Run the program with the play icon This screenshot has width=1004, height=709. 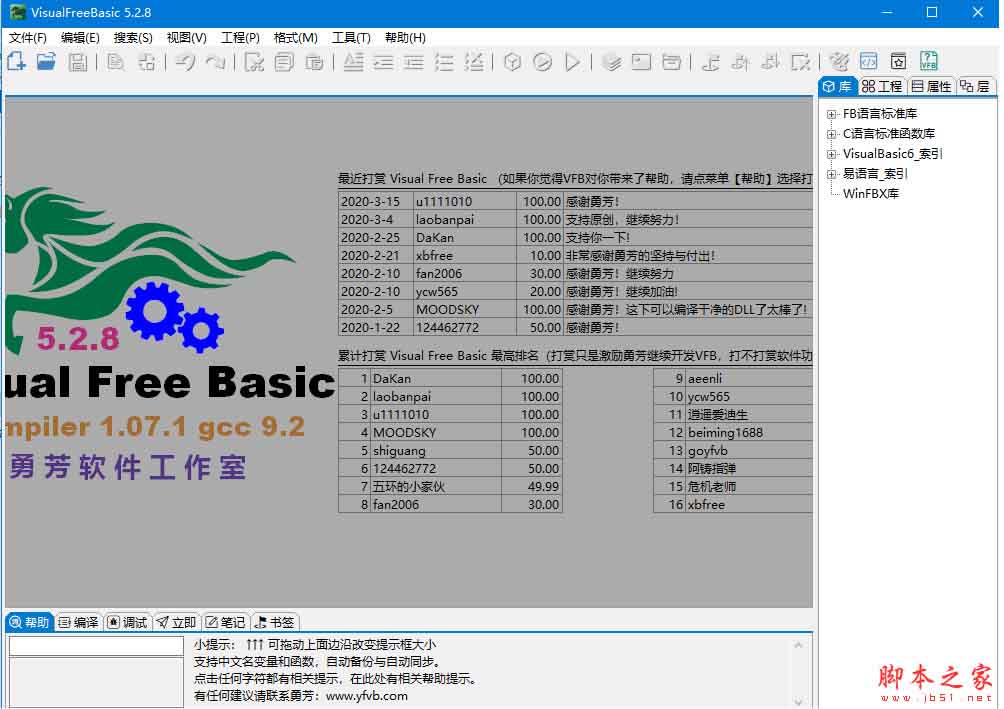tap(572, 61)
